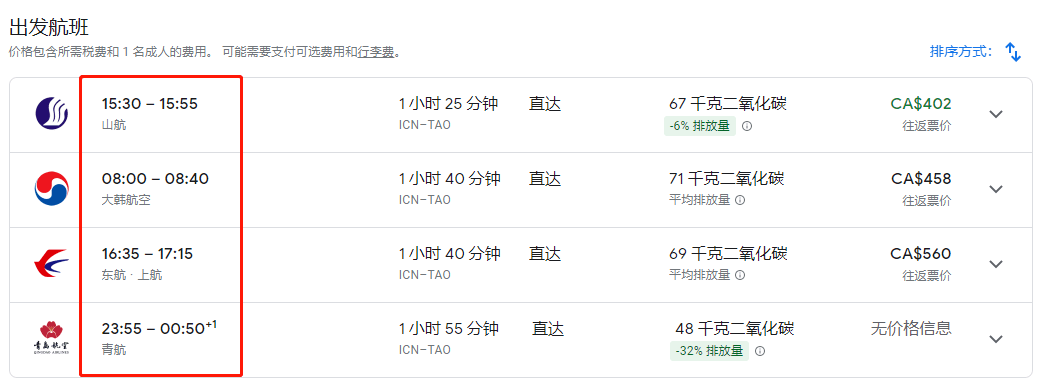
Task: Click the -6% 排放量 emissions badge
Action: coord(700,126)
